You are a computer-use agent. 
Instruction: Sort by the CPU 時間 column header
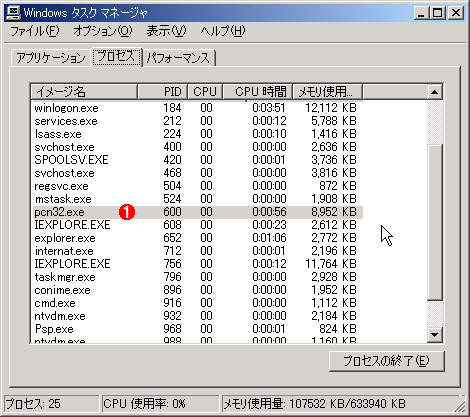coord(258,92)
